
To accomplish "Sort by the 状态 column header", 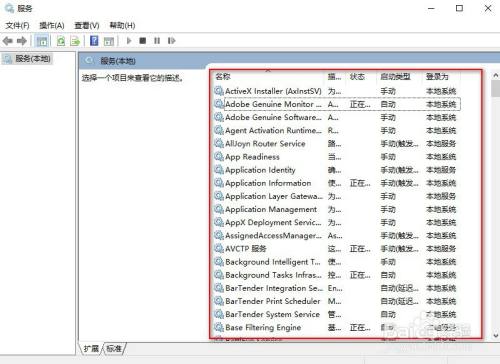I will pos(357,76).
